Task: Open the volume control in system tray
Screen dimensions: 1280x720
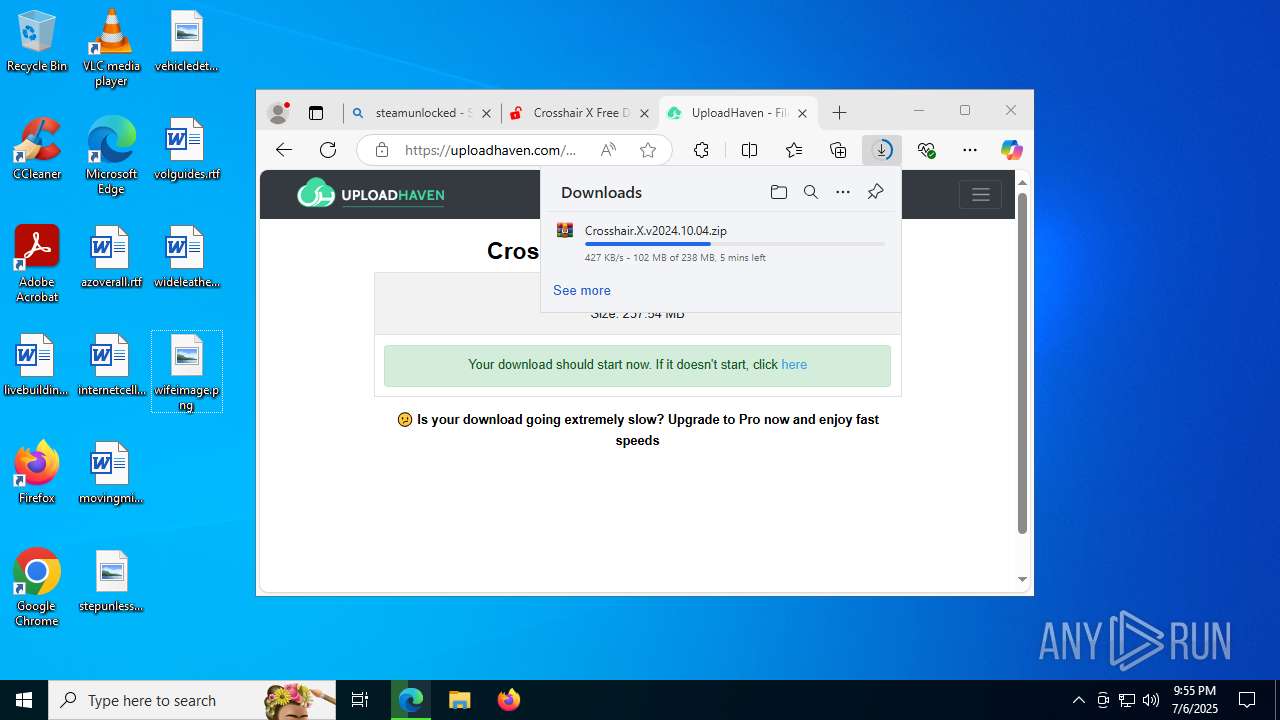Action: point(1150,700)
